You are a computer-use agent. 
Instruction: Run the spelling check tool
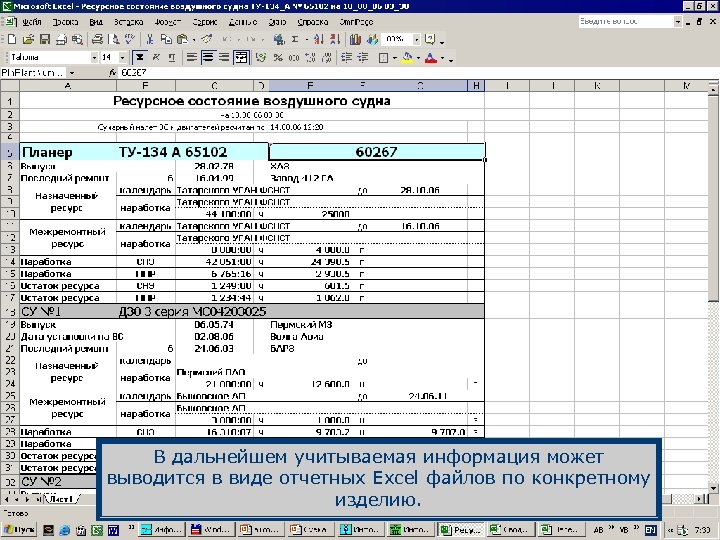pos(130,40)
